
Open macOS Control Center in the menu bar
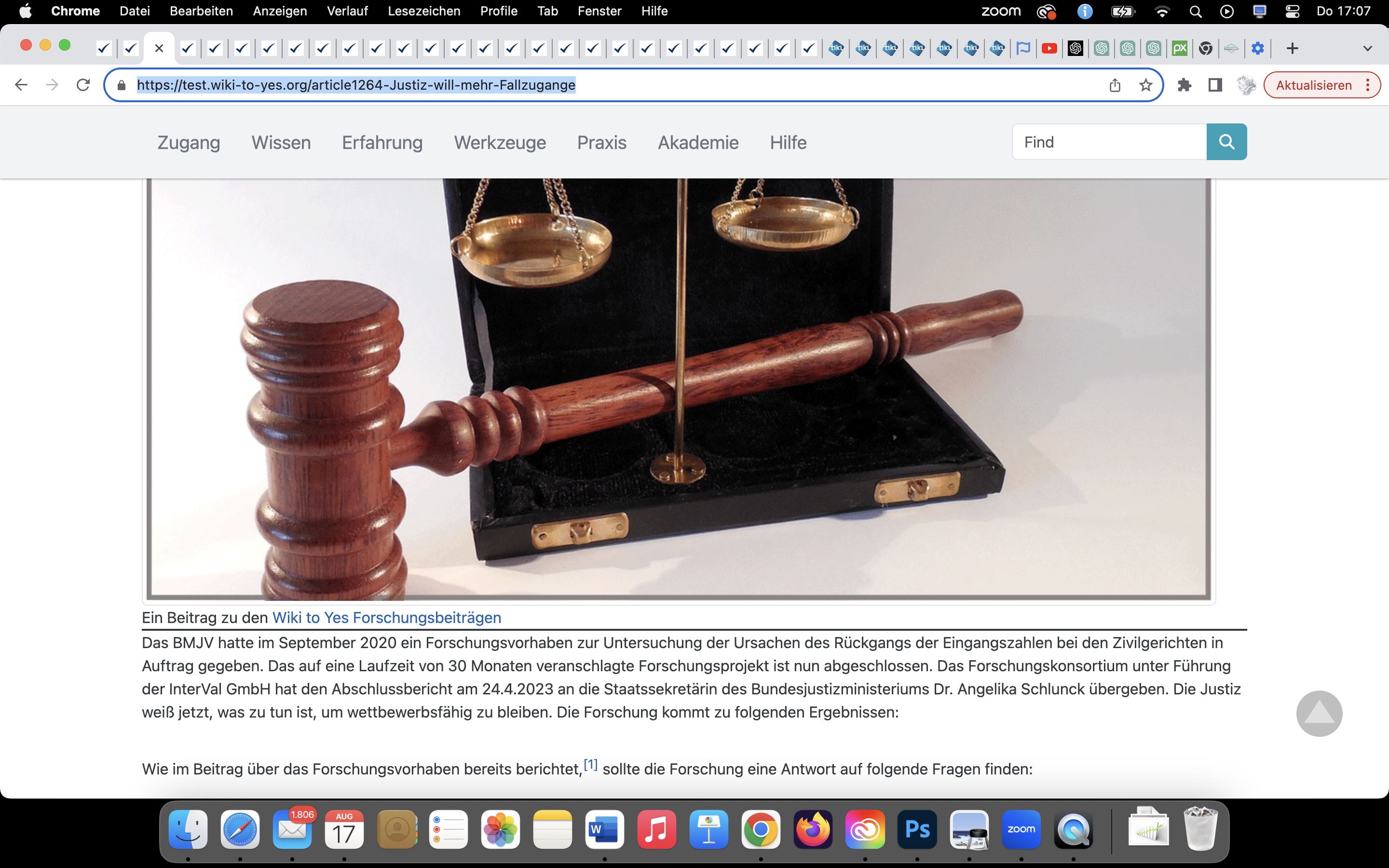click(1292, 11)
